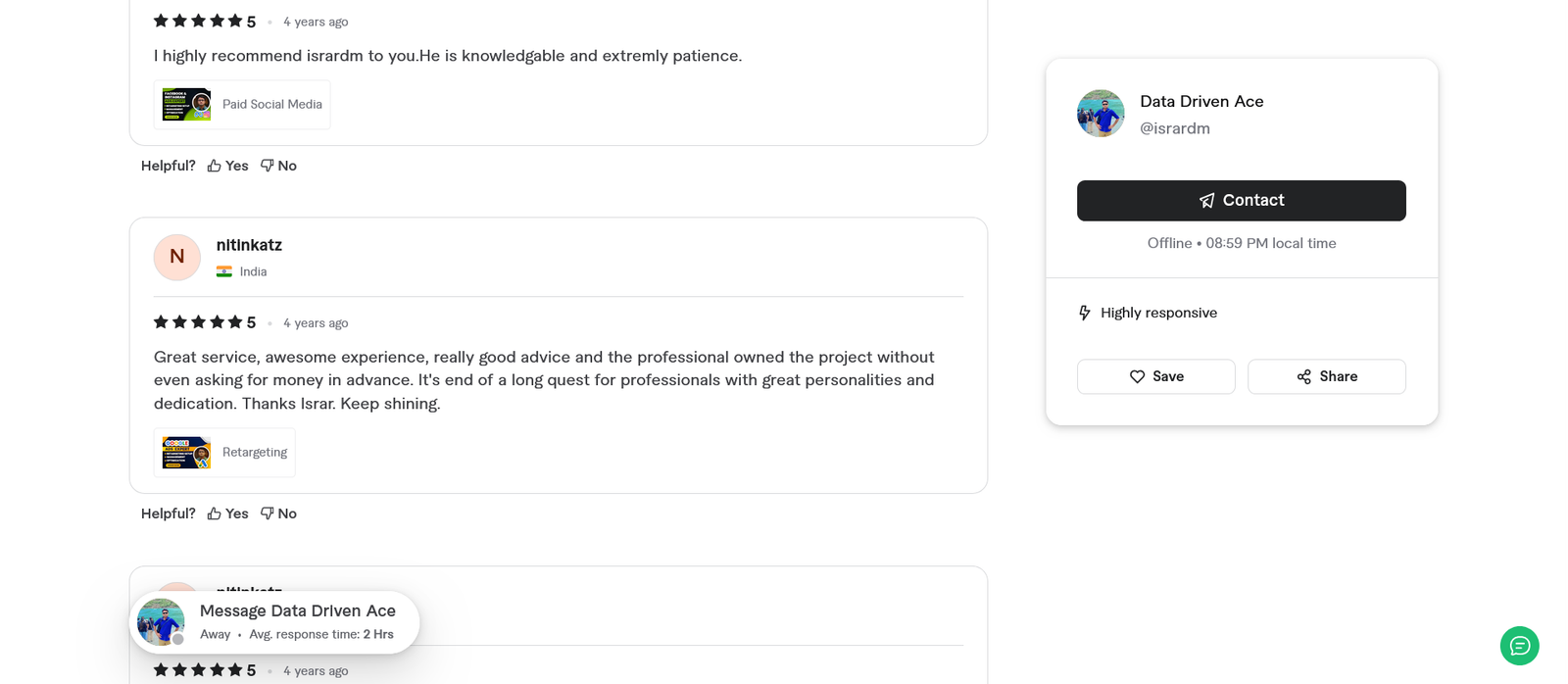Click the avatar in the Message Data Driven Ace widget
This screenshot has height=684, width=1568.
[160, 621]
